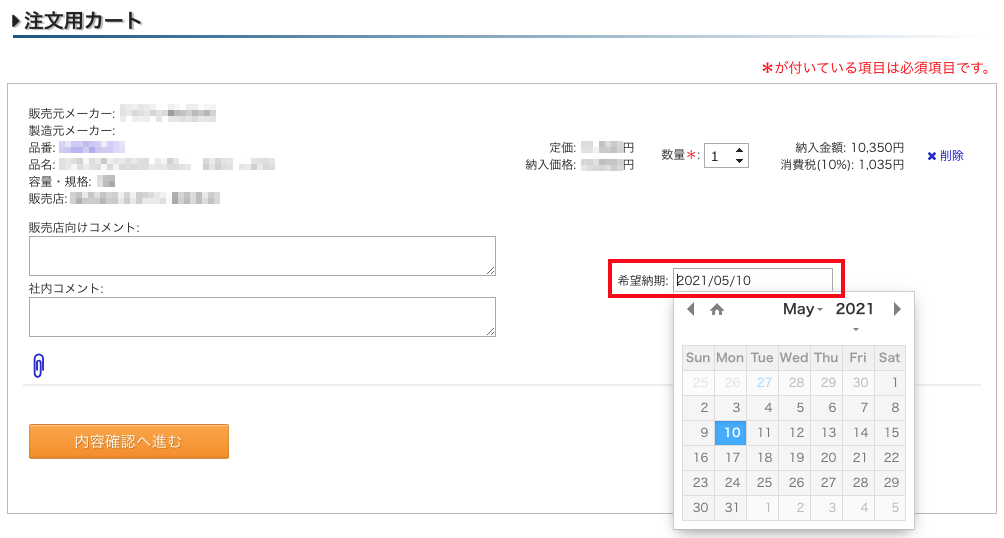Go to next month in calendar

897,309
